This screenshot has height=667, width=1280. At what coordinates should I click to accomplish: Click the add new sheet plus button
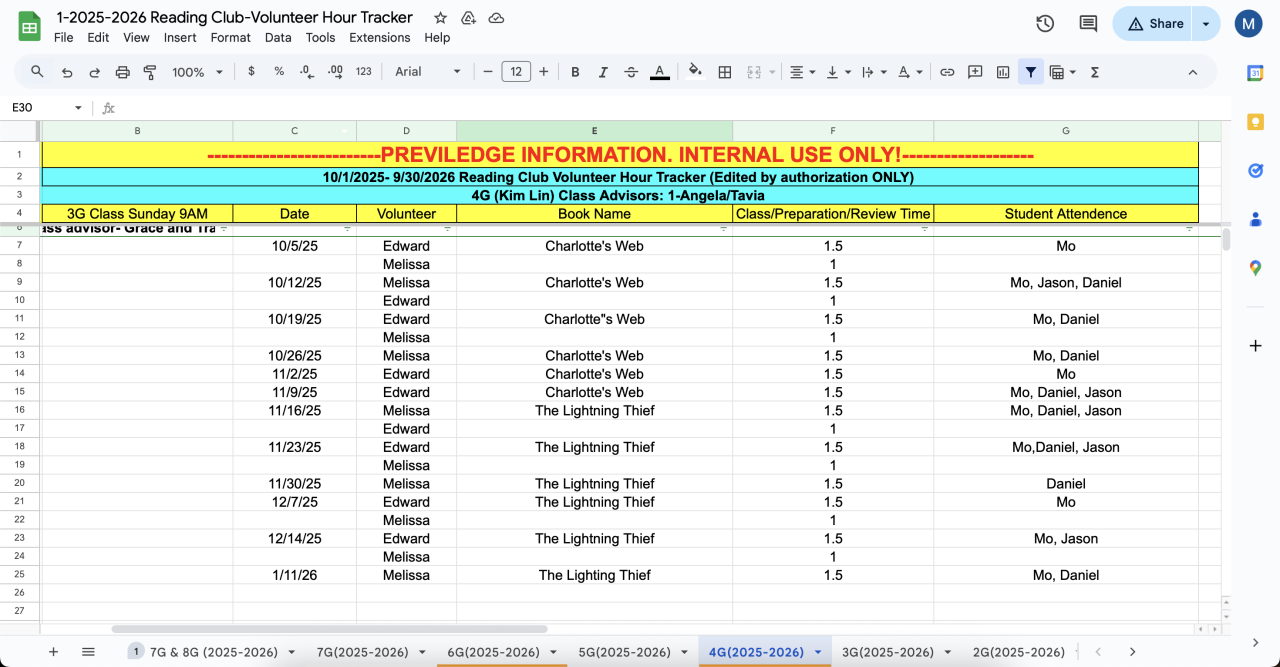pyautogui.click(x=54, y=652)
